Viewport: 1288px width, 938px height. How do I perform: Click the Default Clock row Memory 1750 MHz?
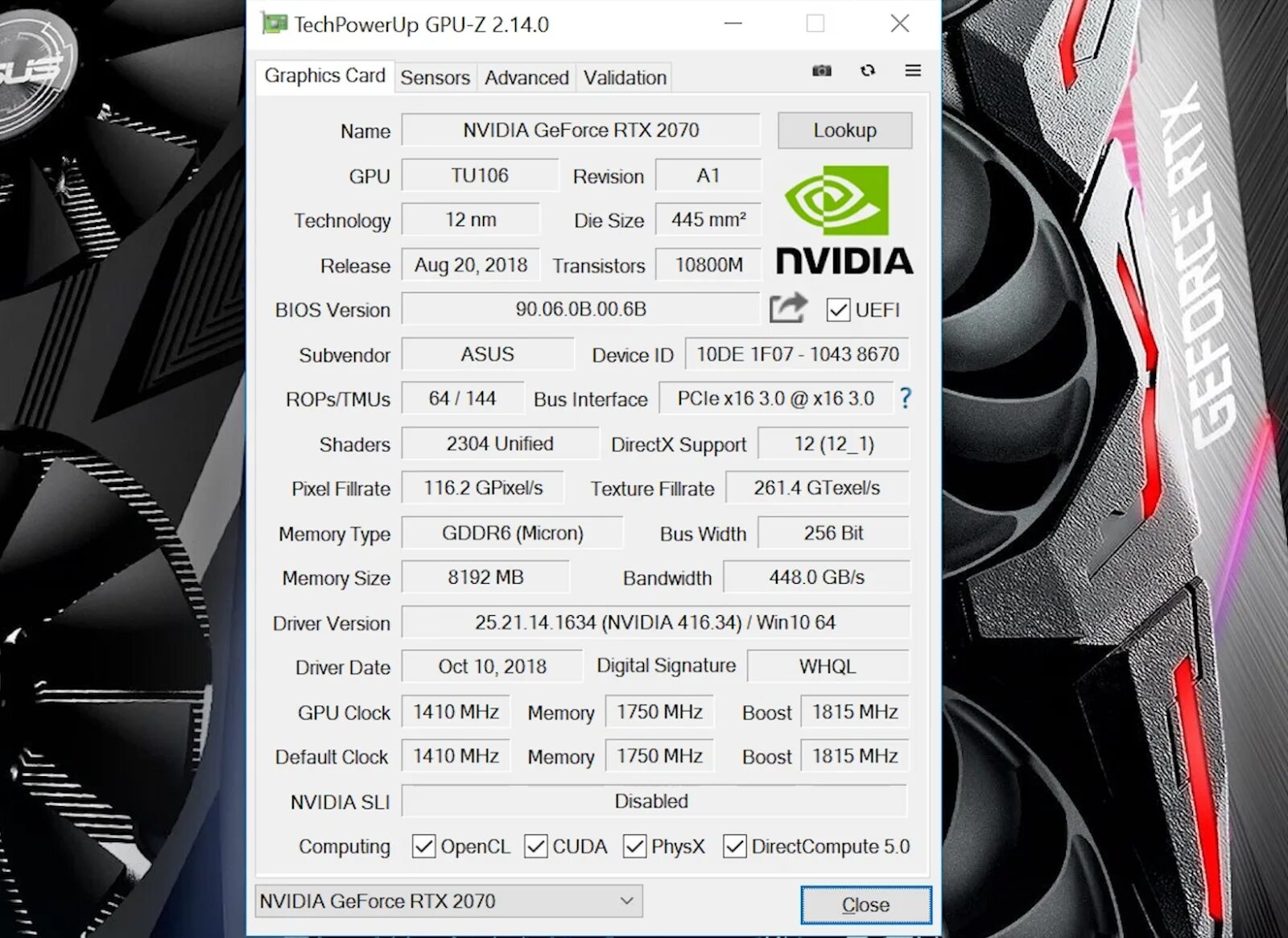pos(659,756)
